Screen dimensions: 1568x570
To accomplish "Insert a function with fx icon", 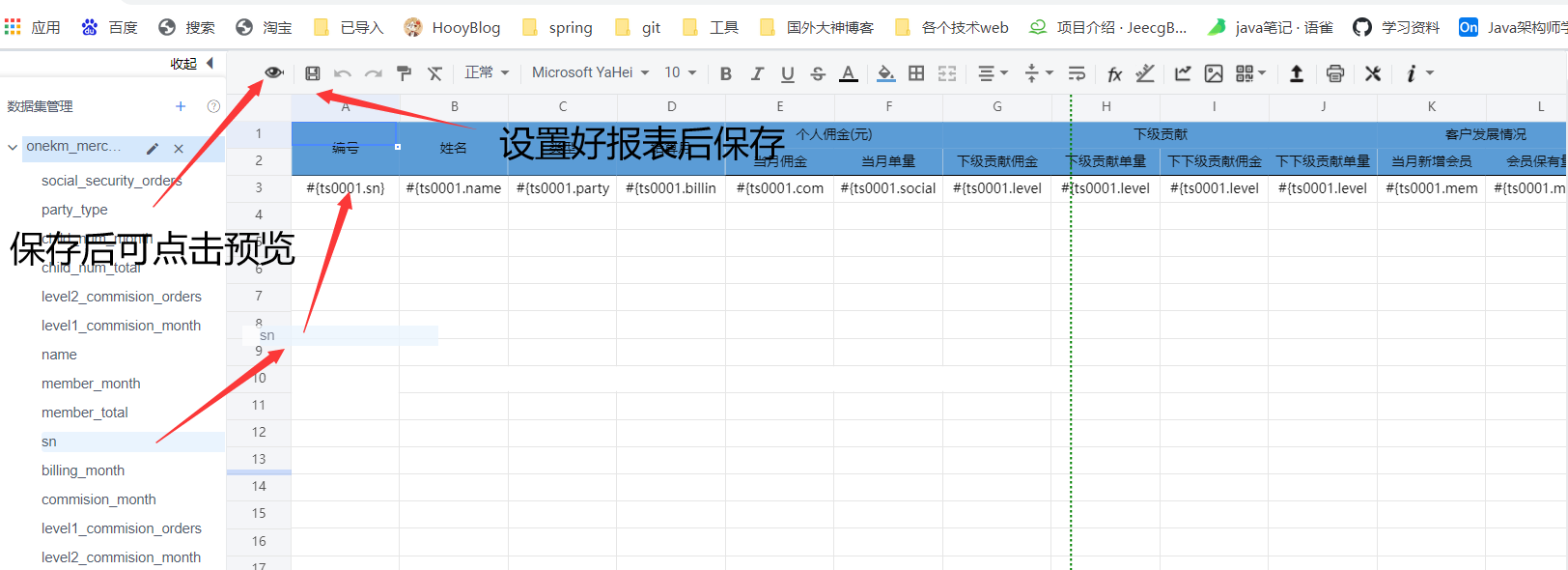I will coord(1114,73).
